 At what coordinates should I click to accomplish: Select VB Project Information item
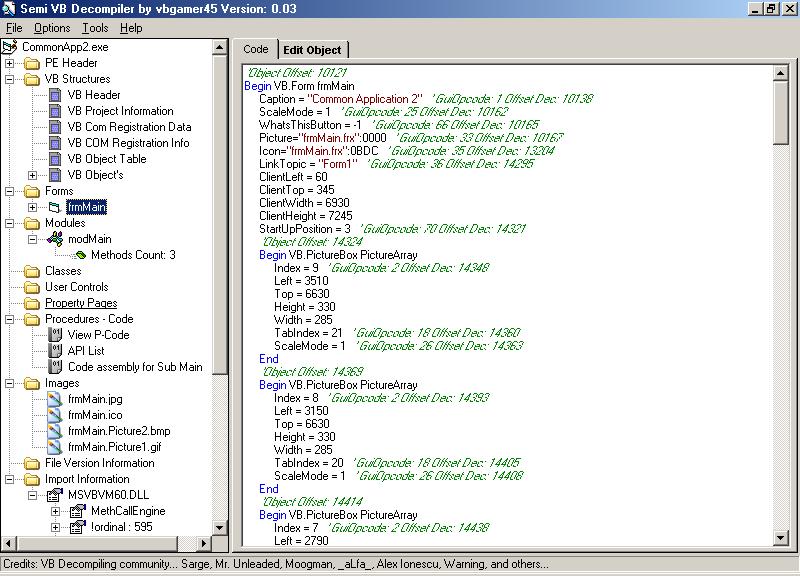(120, 111)
